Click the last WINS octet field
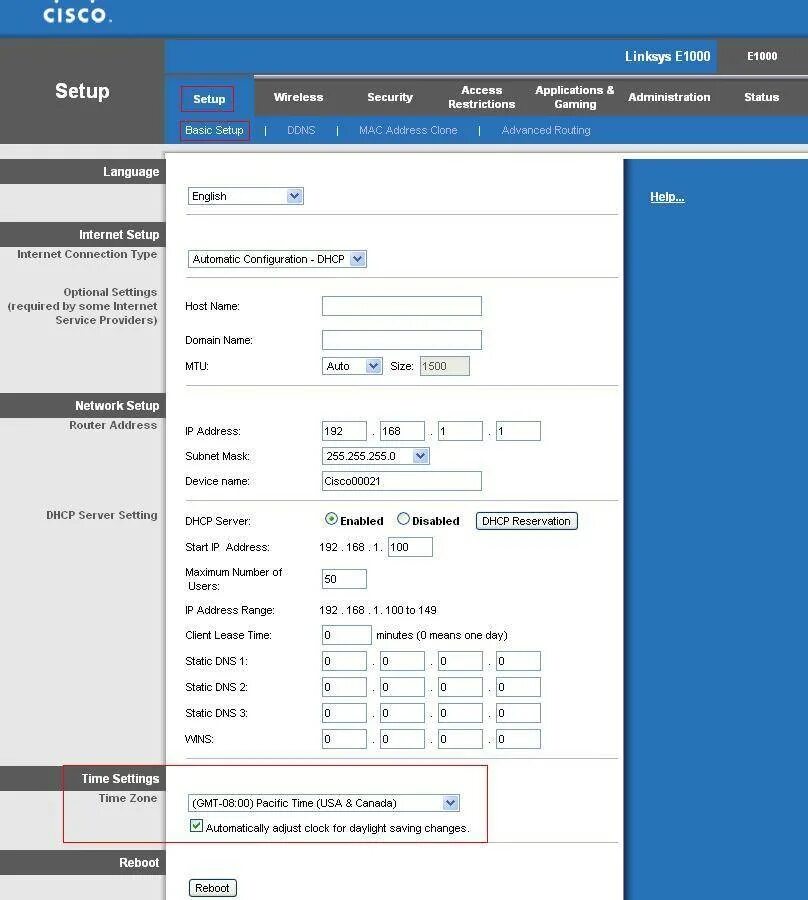 click(x=518, y=739)
